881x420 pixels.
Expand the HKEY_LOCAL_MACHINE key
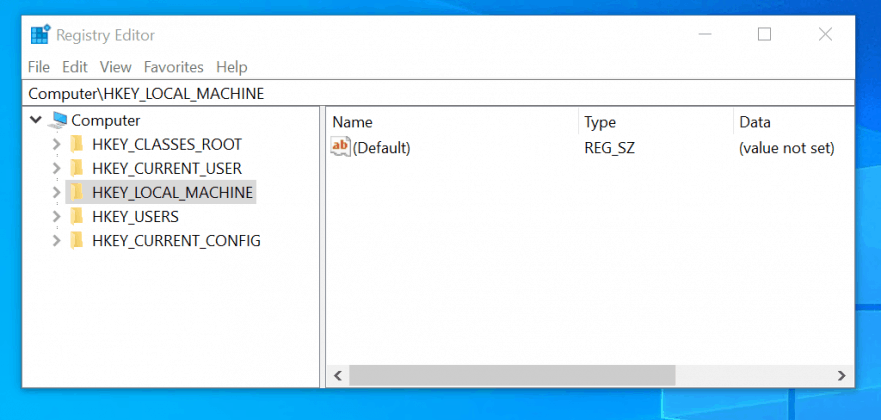[56, 192]
